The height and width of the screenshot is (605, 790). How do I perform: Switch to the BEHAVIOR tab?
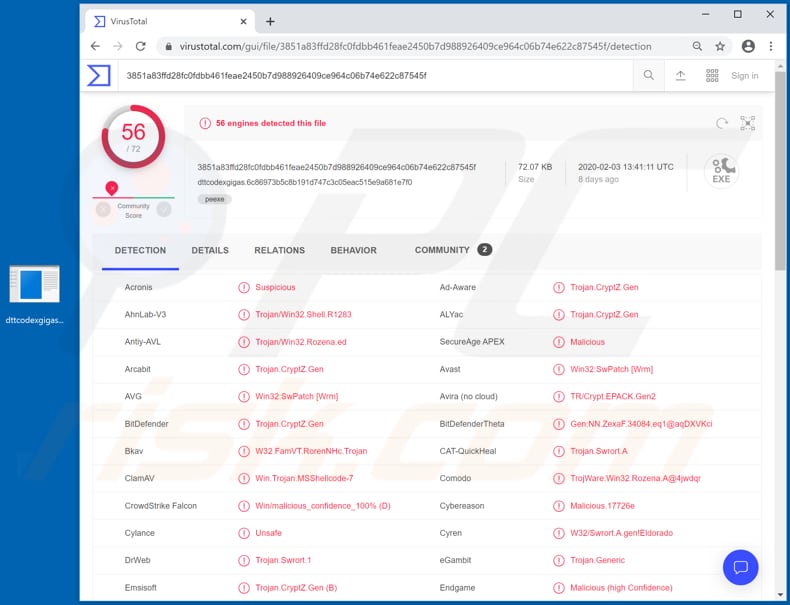pos(353,250)
